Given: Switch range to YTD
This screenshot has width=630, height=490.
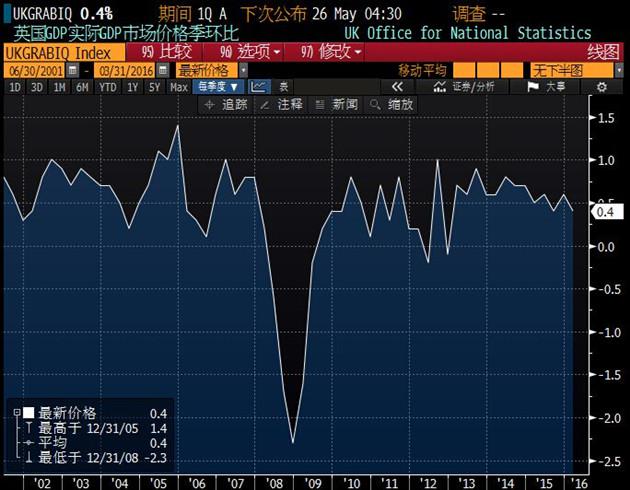Looking at the screenshot, I should point(107,87).
